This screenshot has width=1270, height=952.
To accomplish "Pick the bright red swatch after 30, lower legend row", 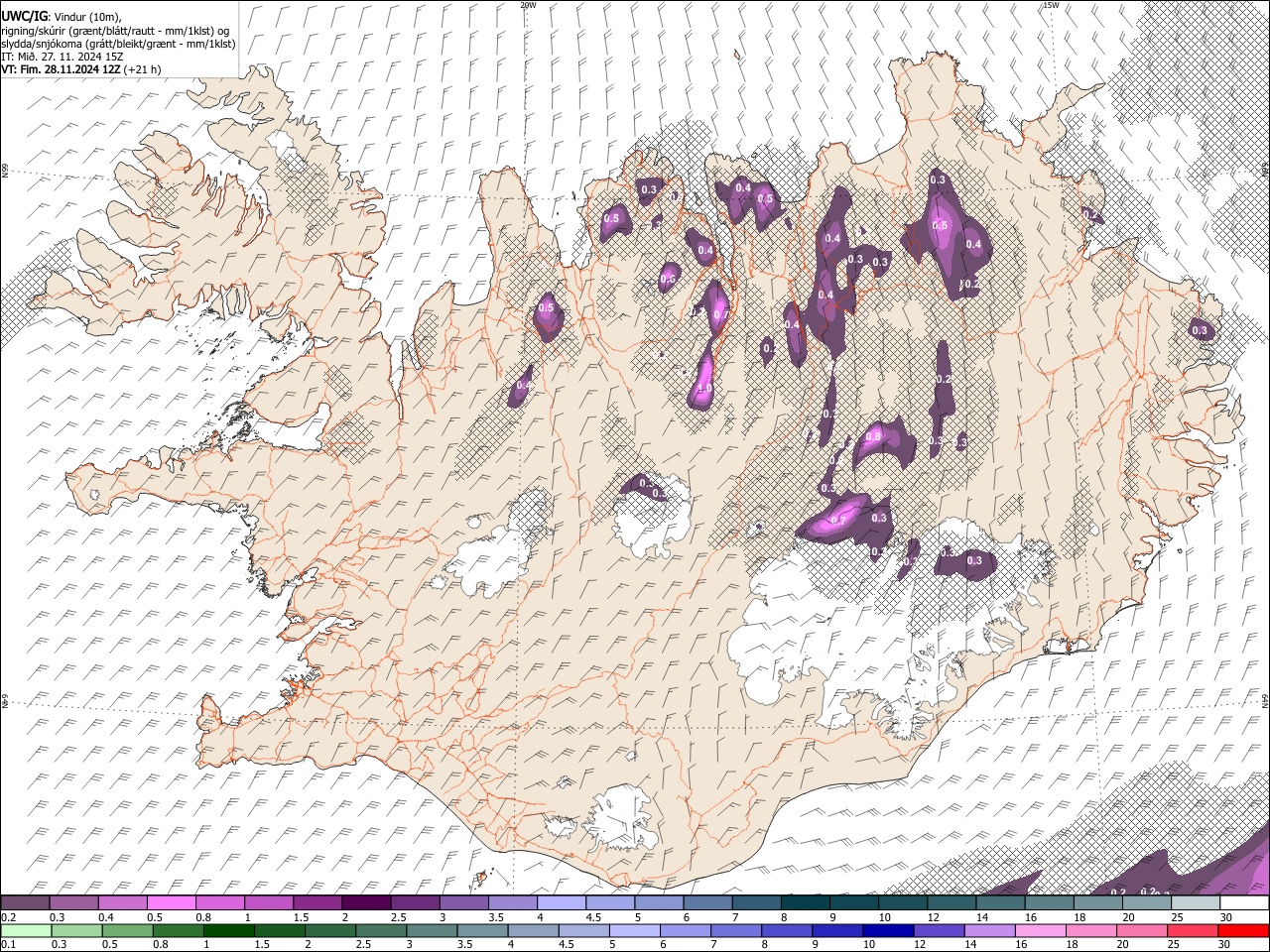I will pyautogui.click(x=1243, y=930).
